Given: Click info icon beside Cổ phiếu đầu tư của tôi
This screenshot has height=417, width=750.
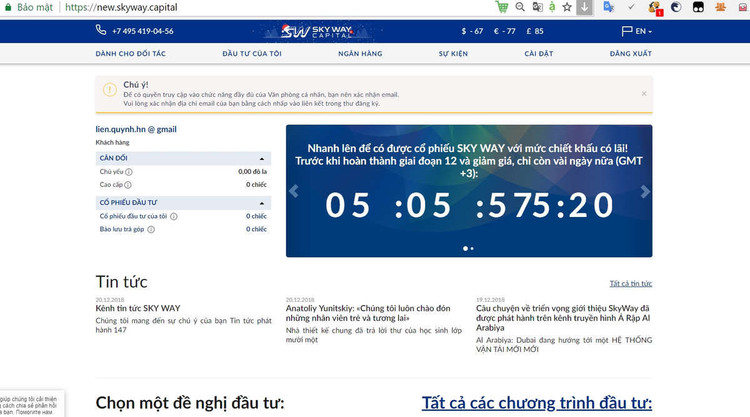Looking at the screenshot, I should [x=174, y=216].
